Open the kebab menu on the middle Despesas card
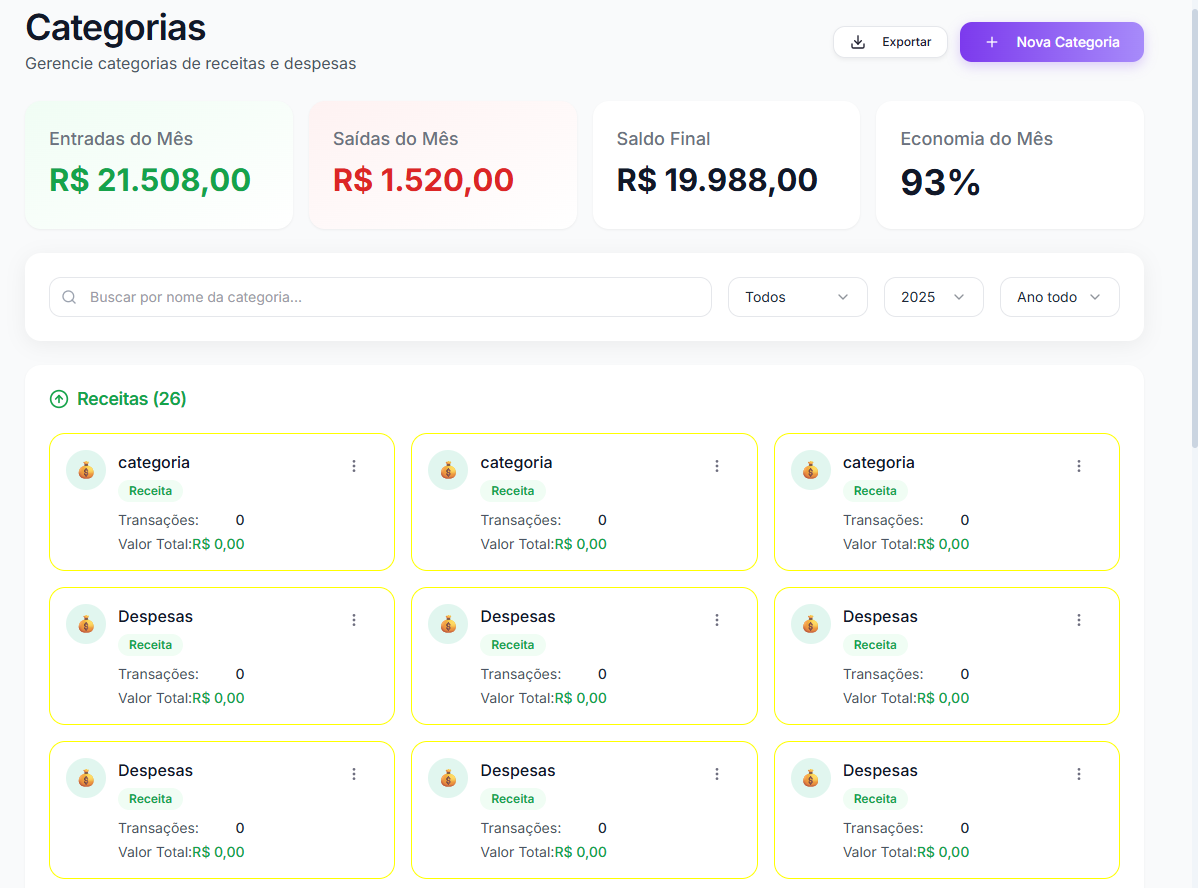Viewport: 1198px width, 888px height. click(x=716, y=619)
